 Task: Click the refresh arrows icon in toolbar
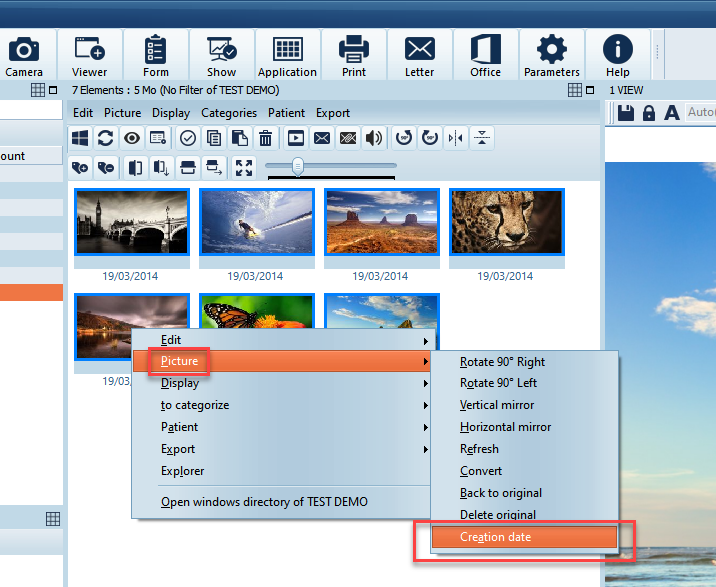coord(105,138)
